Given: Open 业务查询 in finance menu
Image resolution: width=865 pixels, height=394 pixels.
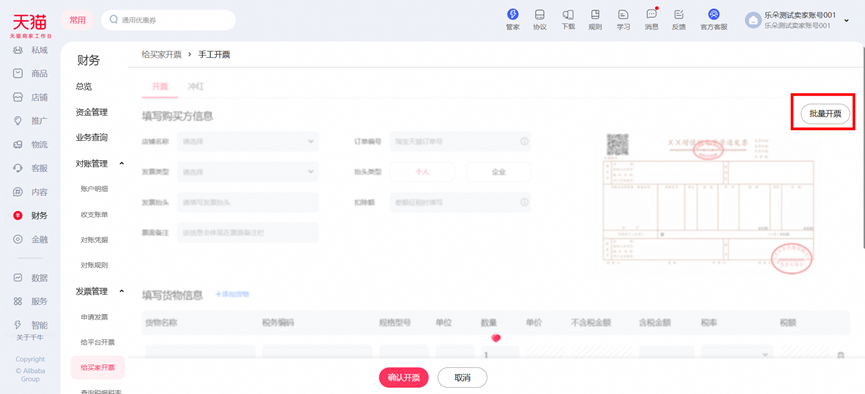Looking at the screenshot, I should point(92,137).
